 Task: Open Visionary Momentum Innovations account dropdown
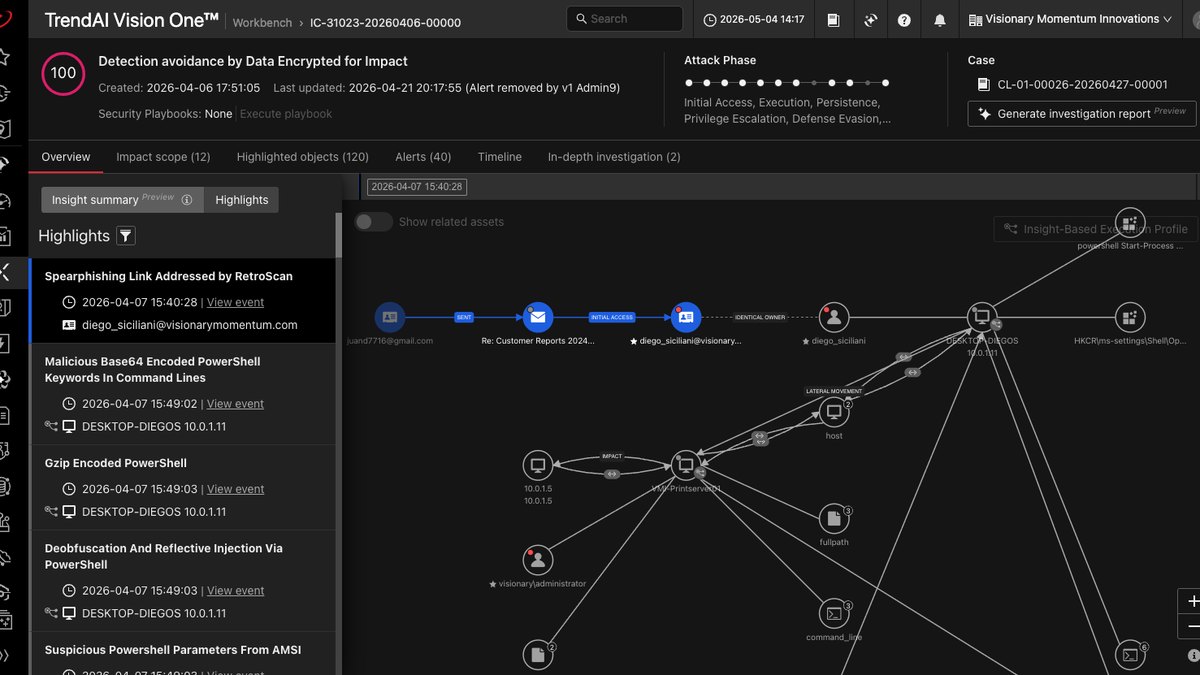tap(1079, 19)
